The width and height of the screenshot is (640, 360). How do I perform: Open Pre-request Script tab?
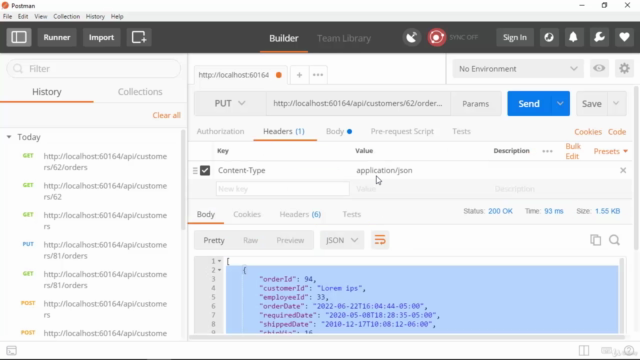[402, 131]
